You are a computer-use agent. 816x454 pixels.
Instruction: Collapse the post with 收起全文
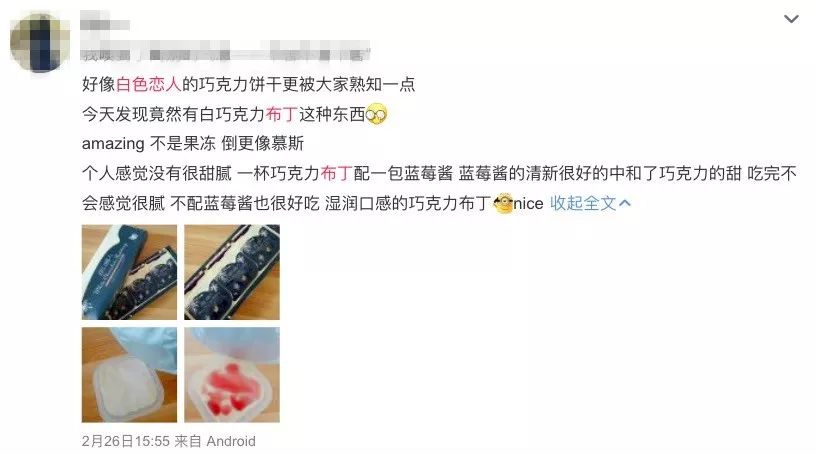(x=583, y=203)
